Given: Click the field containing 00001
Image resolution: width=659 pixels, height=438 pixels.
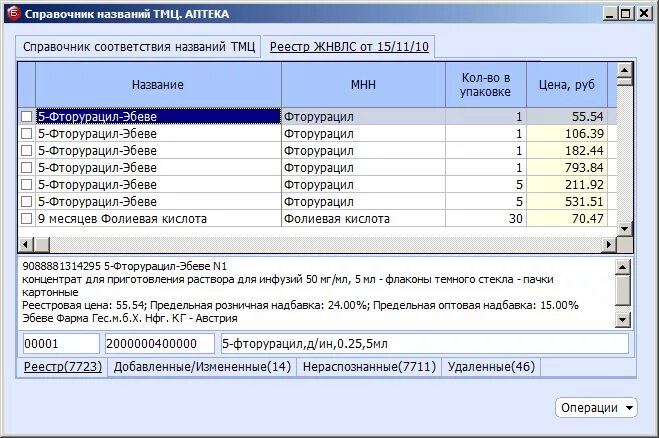Looking at the screenshot, I should [61, 344].
